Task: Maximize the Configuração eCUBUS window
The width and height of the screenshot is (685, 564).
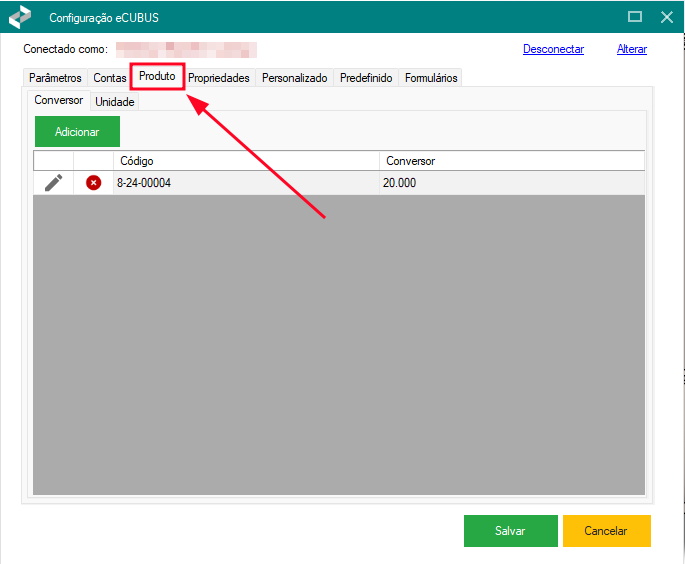Action: (x=634, y=17)
